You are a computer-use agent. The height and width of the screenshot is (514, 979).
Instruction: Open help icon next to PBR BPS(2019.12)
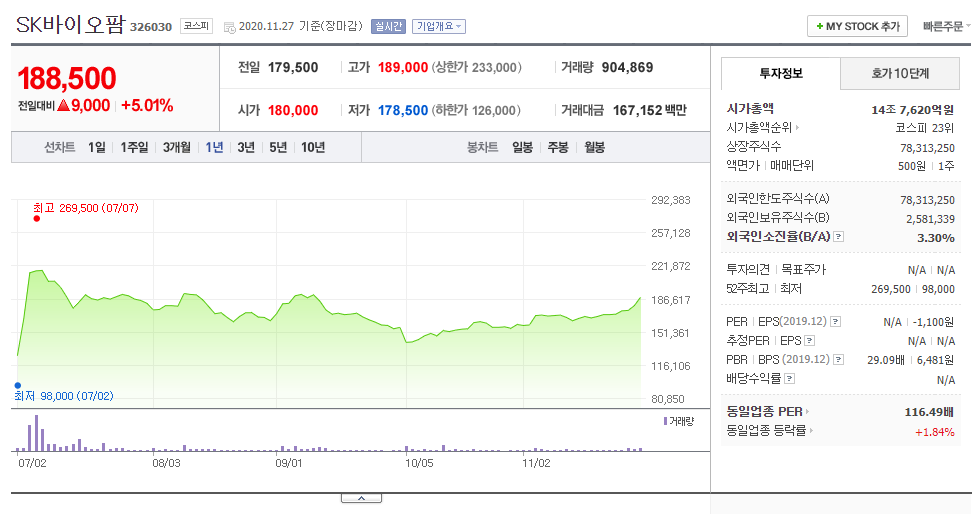pos(839,360)
